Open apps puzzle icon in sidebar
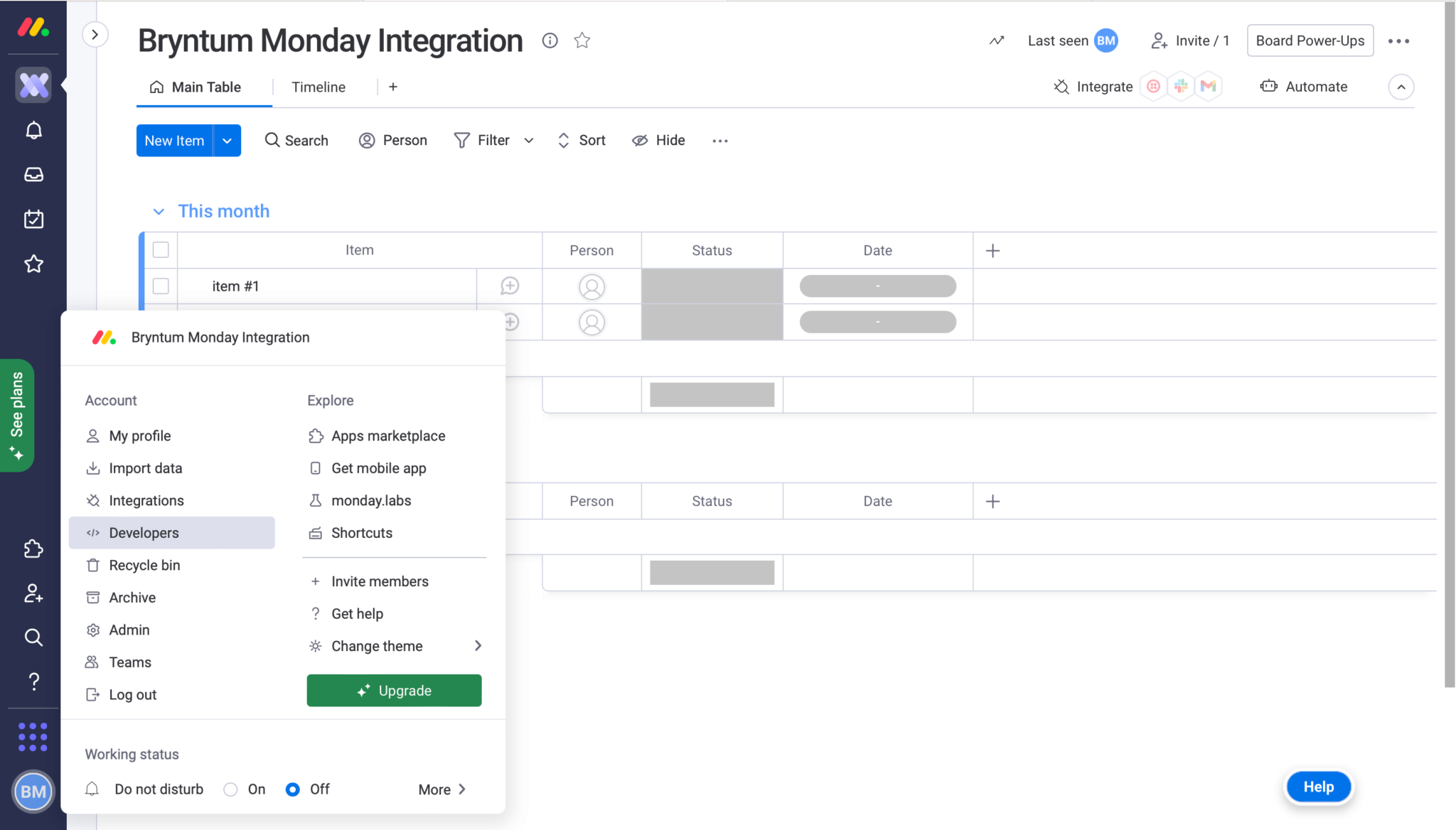 point(33,549)
